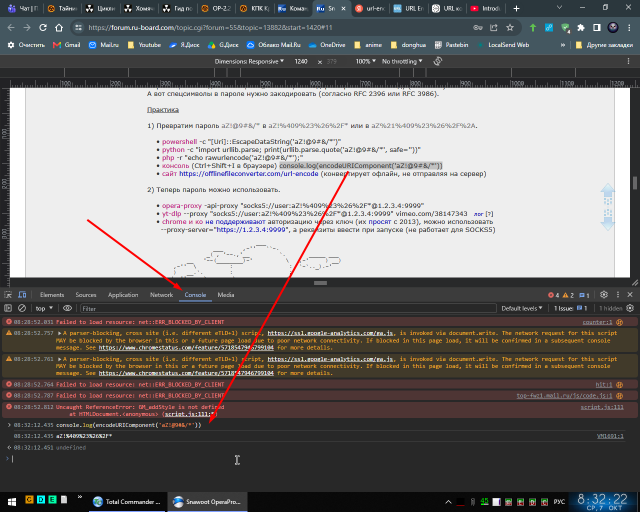Click the rotate device orientation icon
Image resolution: width=640 pixels, height=512 pixels.
(x=438, y=61)
